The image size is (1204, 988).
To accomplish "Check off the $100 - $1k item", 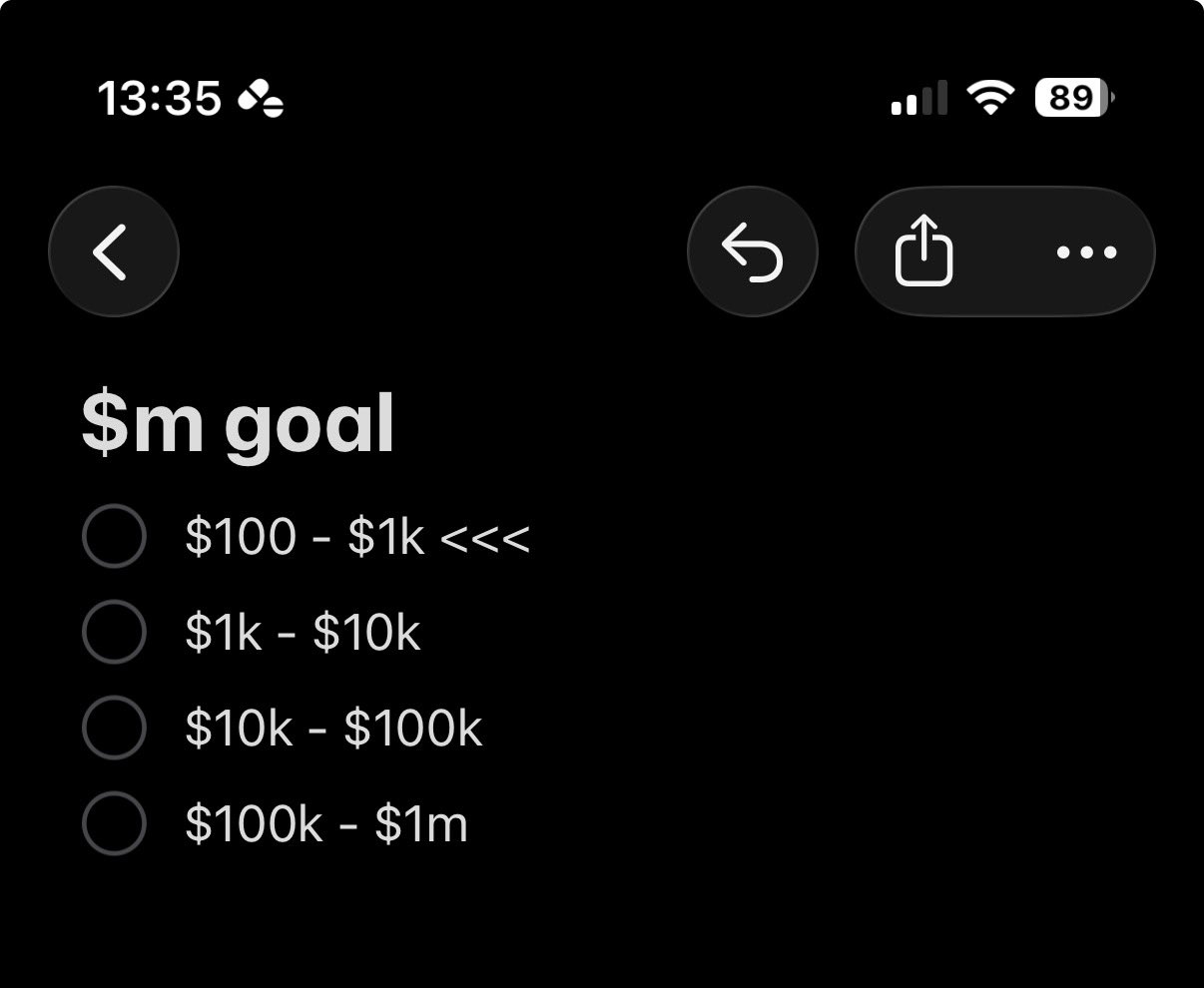I will coord(114,537).
